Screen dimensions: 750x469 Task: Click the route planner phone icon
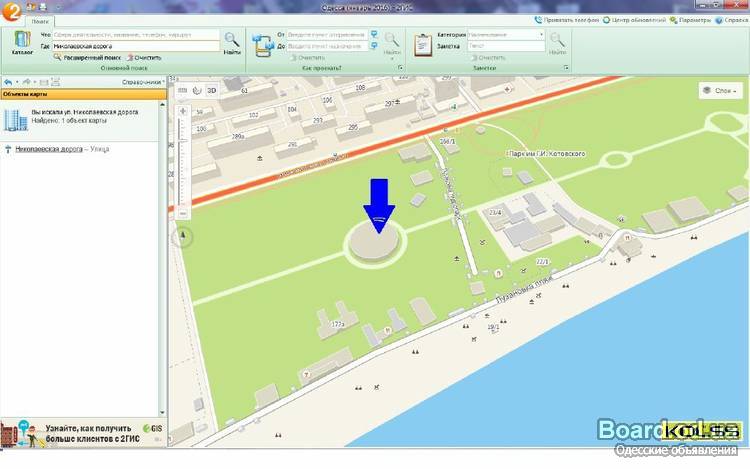coord(264,42)
